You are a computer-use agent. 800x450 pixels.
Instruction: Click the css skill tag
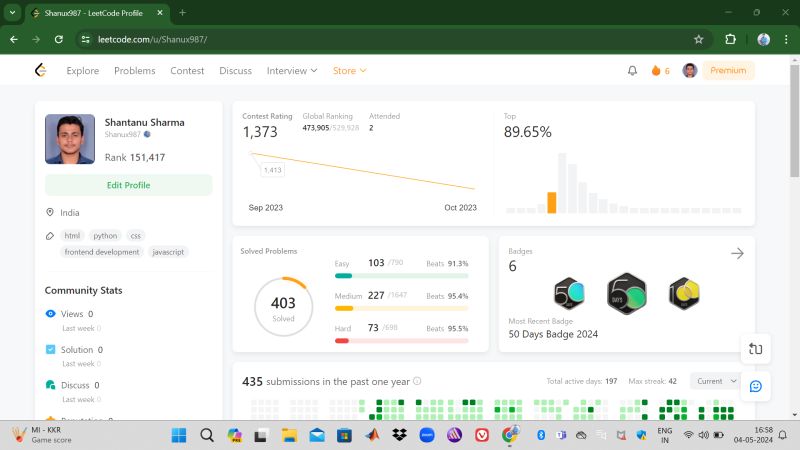point(136,236)
